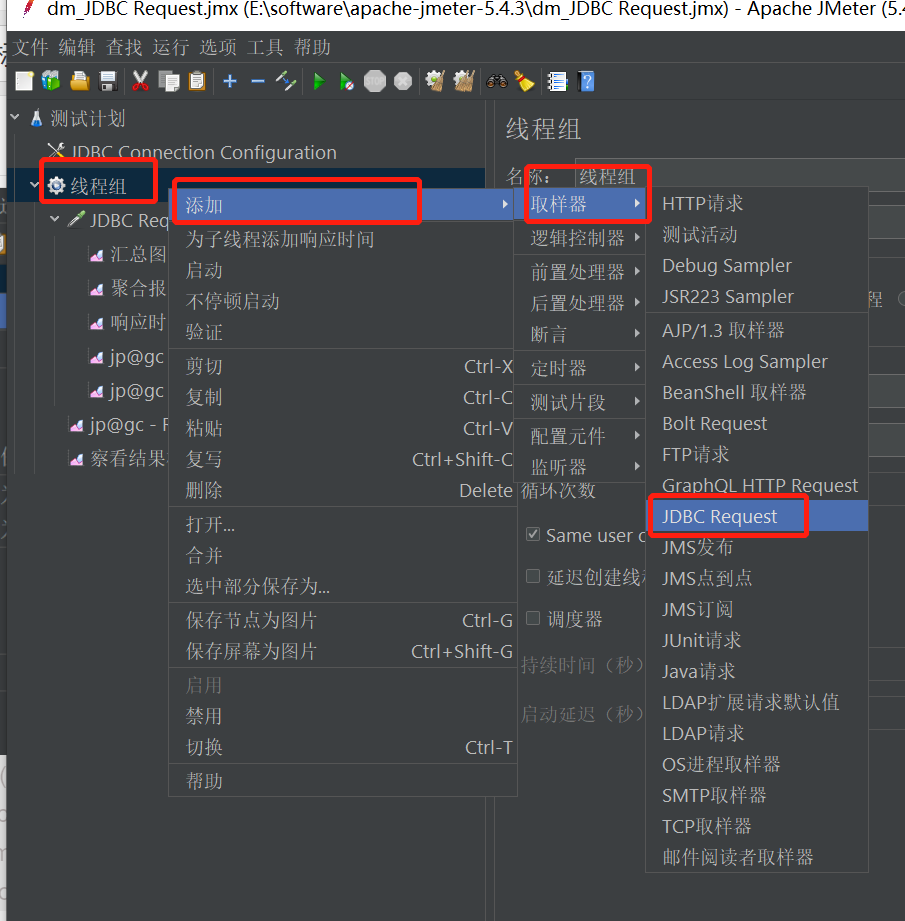The image size is (905, 921).
Task: Open the 编辑 menu
Action: (x=77, y=47)
